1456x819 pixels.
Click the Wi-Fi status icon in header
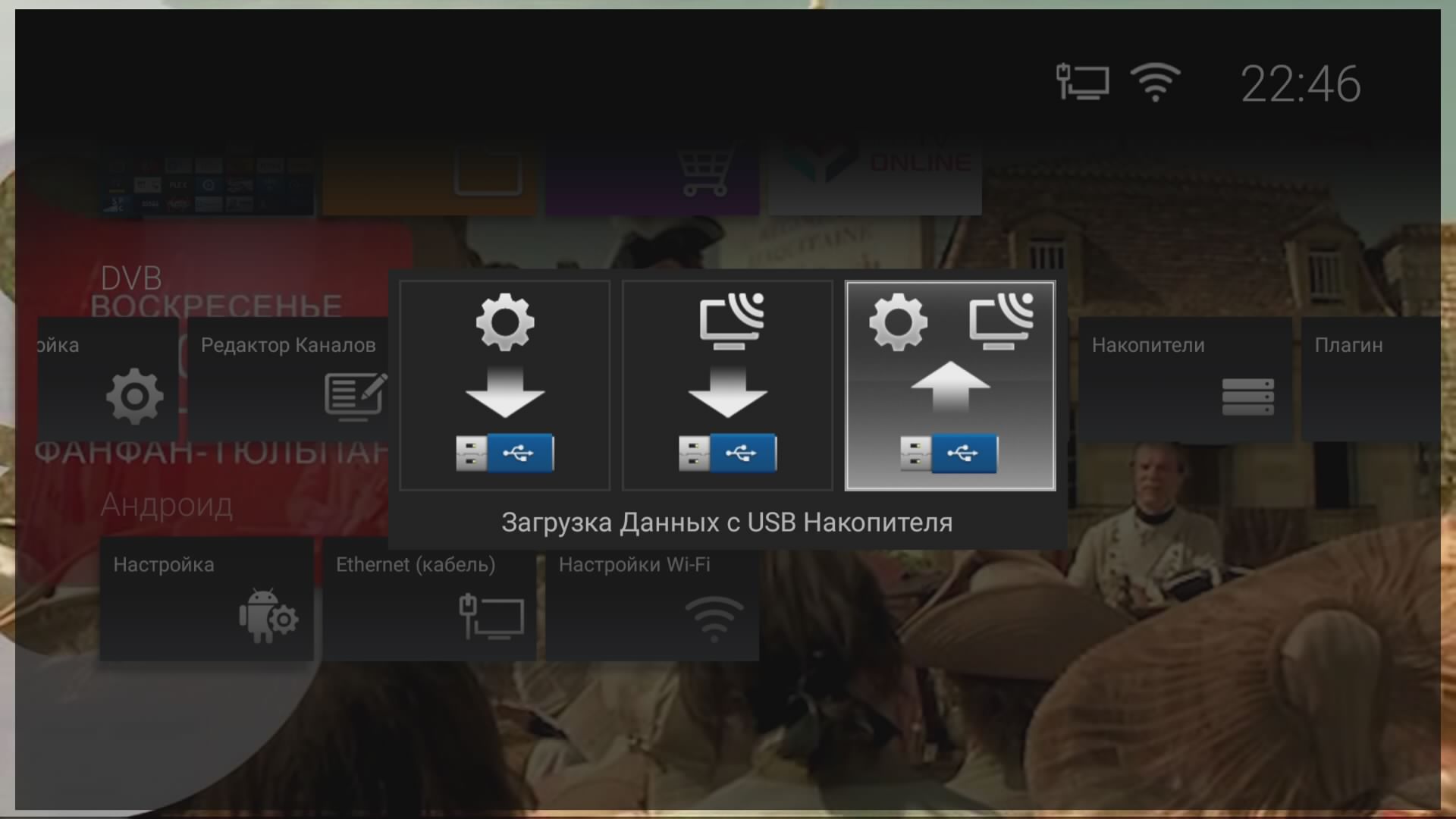pyautogui.click(x=1155, y=83)
